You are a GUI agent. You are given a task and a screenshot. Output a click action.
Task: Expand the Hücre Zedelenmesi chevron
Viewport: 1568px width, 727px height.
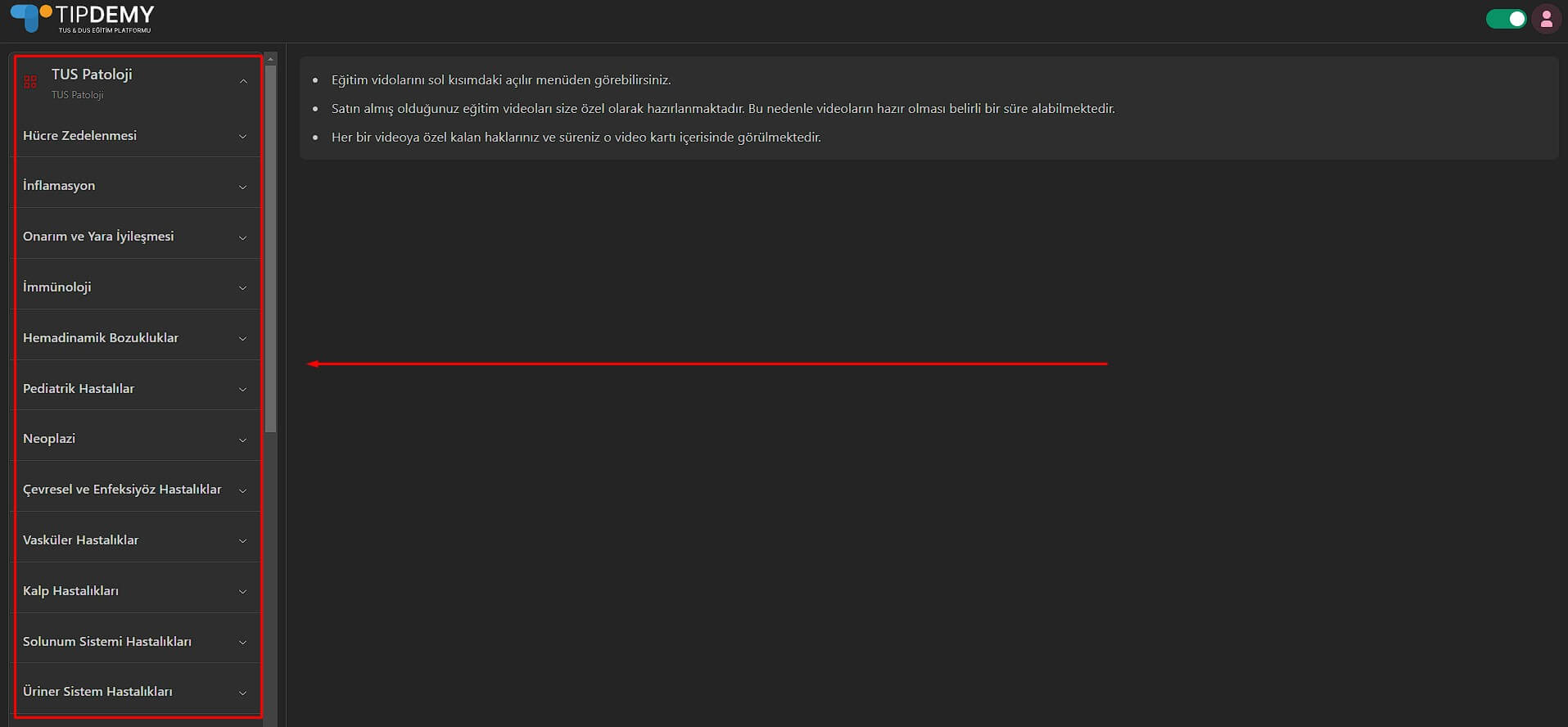tap(242, 137)
